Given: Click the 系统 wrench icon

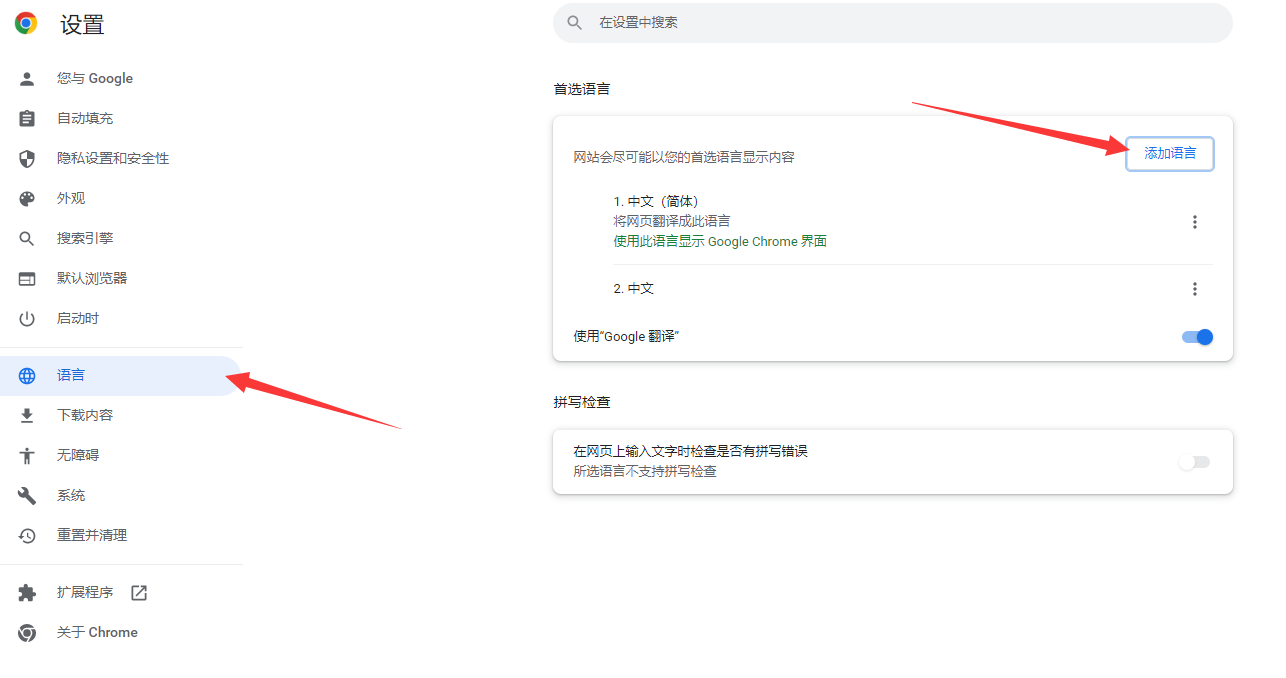Looking at the screenshot, I should pyautogui.click(x=26, y=495).
